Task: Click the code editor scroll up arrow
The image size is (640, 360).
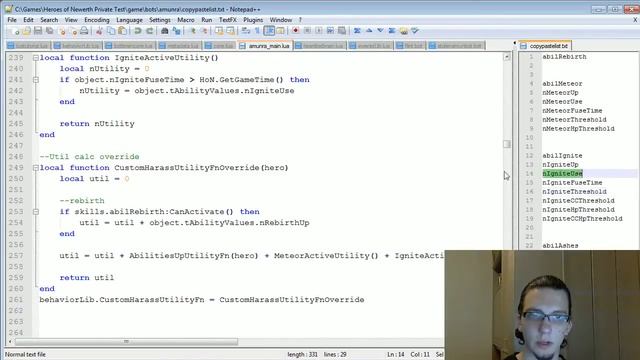Action: tap(507, 57)
